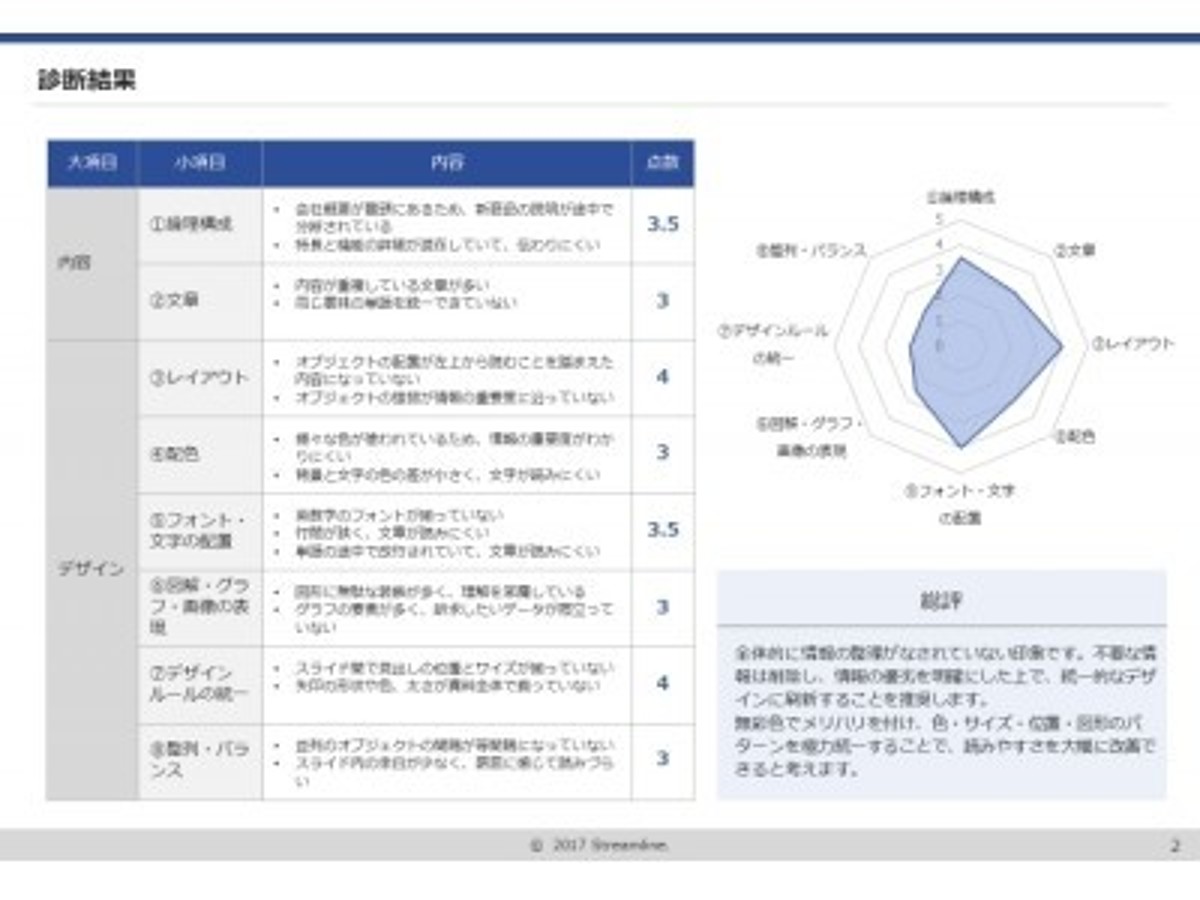Click the 総評 heading box
1200x900 pixels.
[941, 599]
